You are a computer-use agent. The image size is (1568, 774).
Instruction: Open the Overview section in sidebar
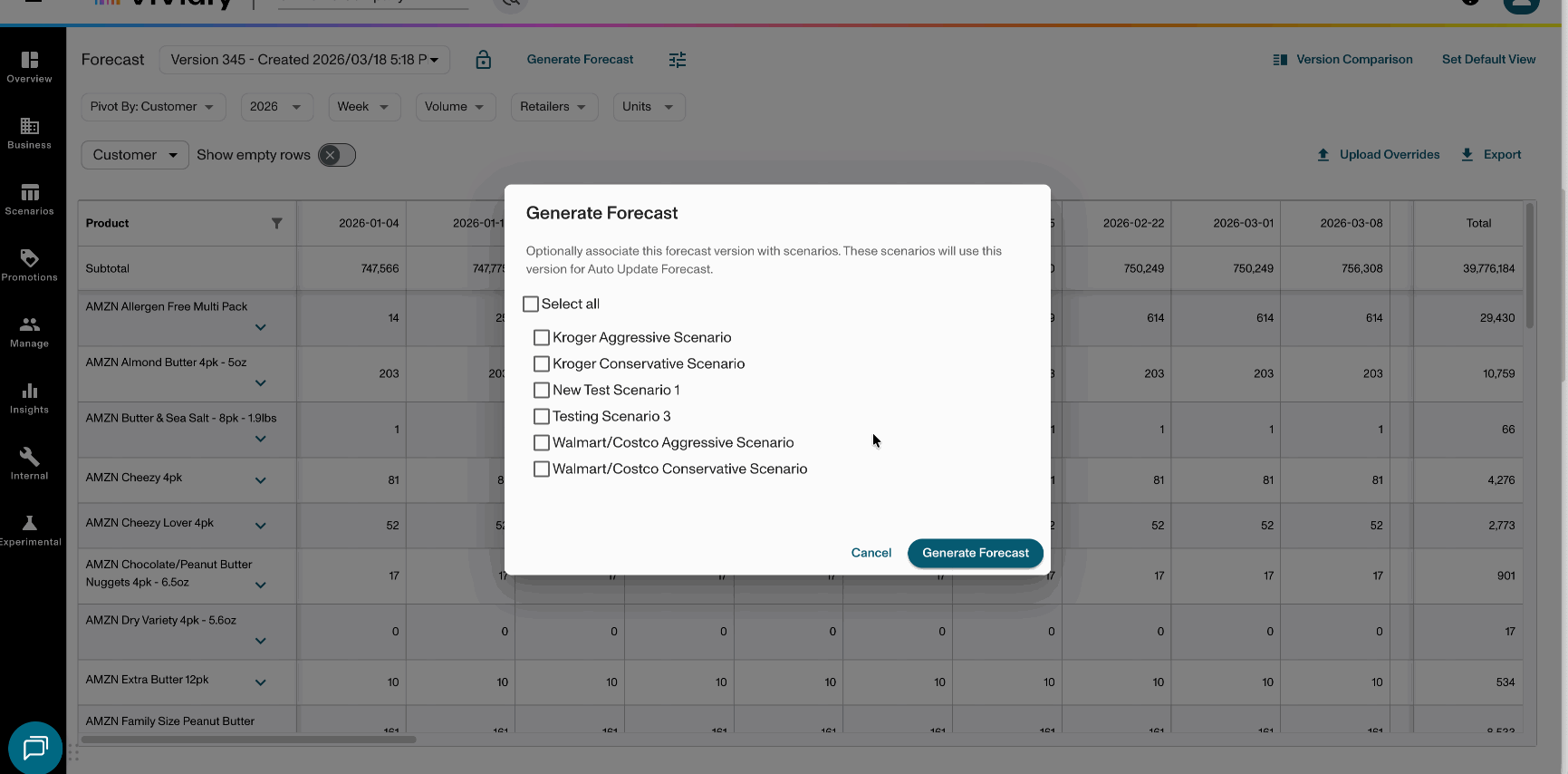coord(30,67)
